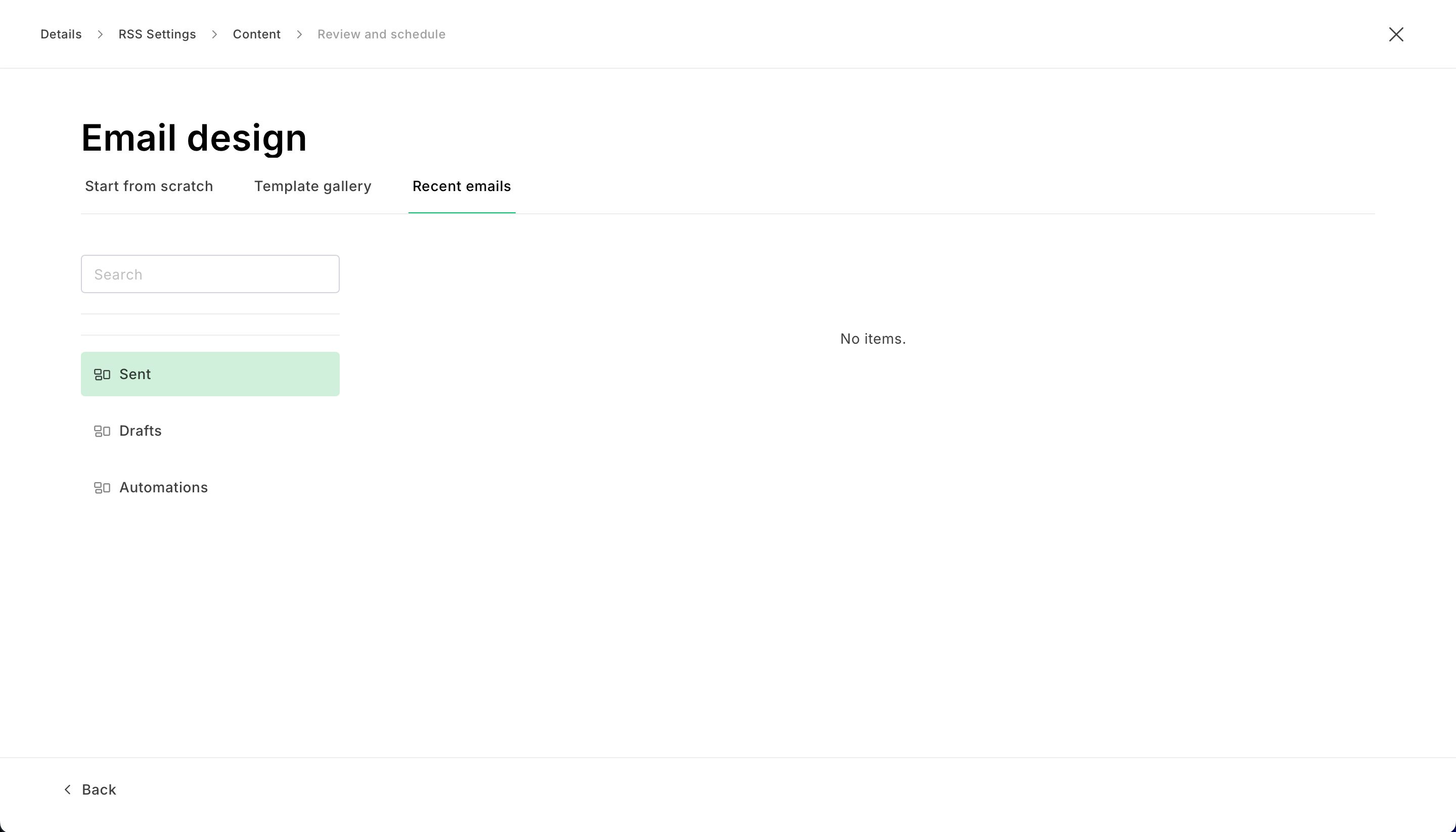Open the RSS Settings breadcrumb step
Viewport: 1456px width, 832px height.
click(157, 34)
